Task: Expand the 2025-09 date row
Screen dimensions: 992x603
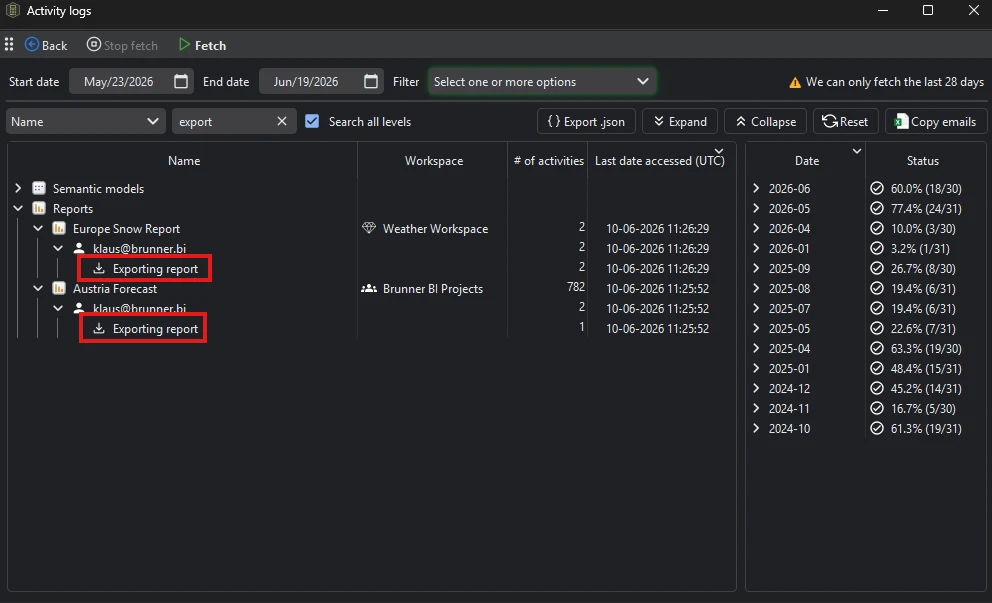Action: click(x=756, y=268)
